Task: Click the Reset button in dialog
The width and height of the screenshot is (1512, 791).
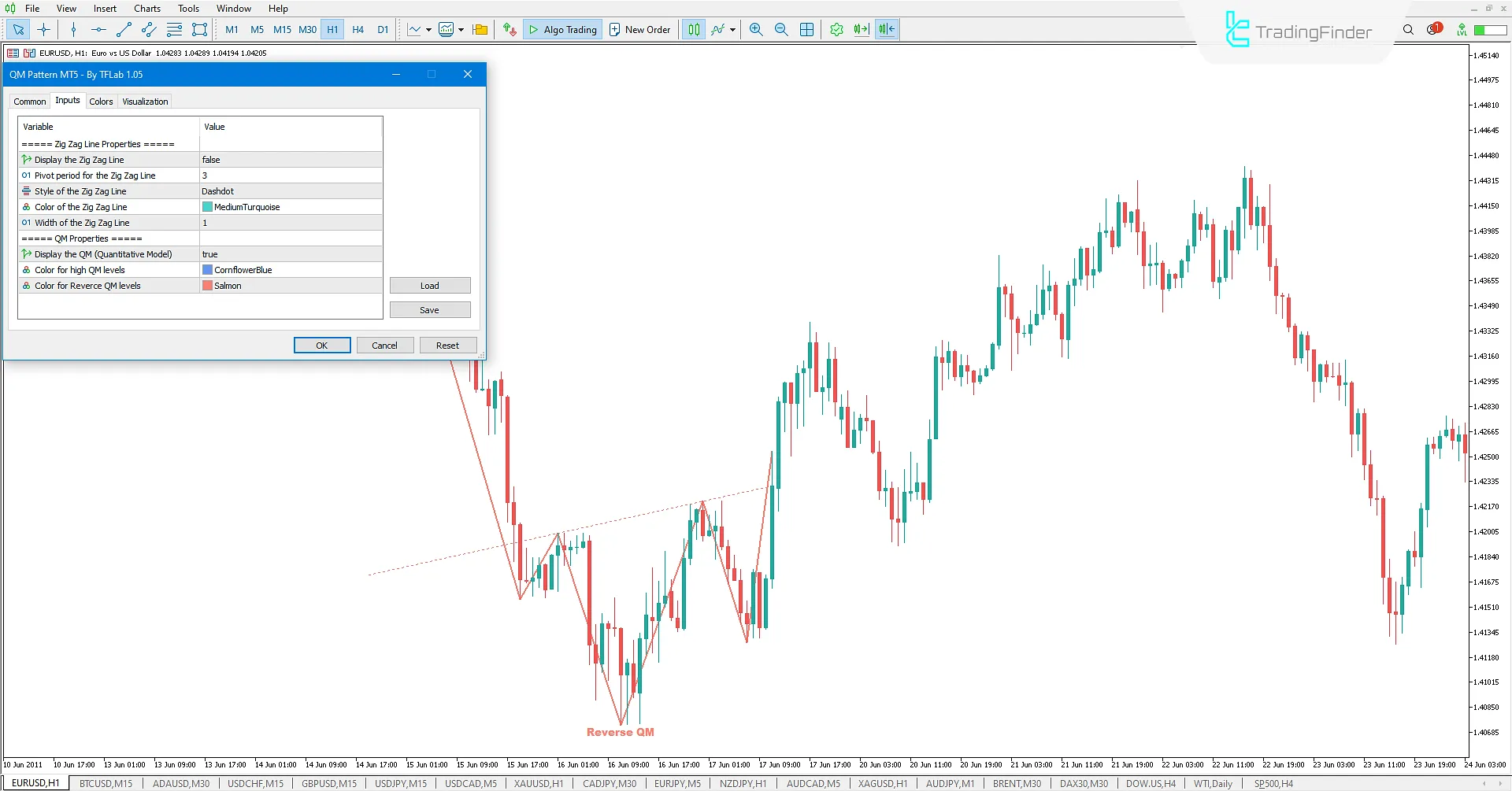Action: click(447, 346)
